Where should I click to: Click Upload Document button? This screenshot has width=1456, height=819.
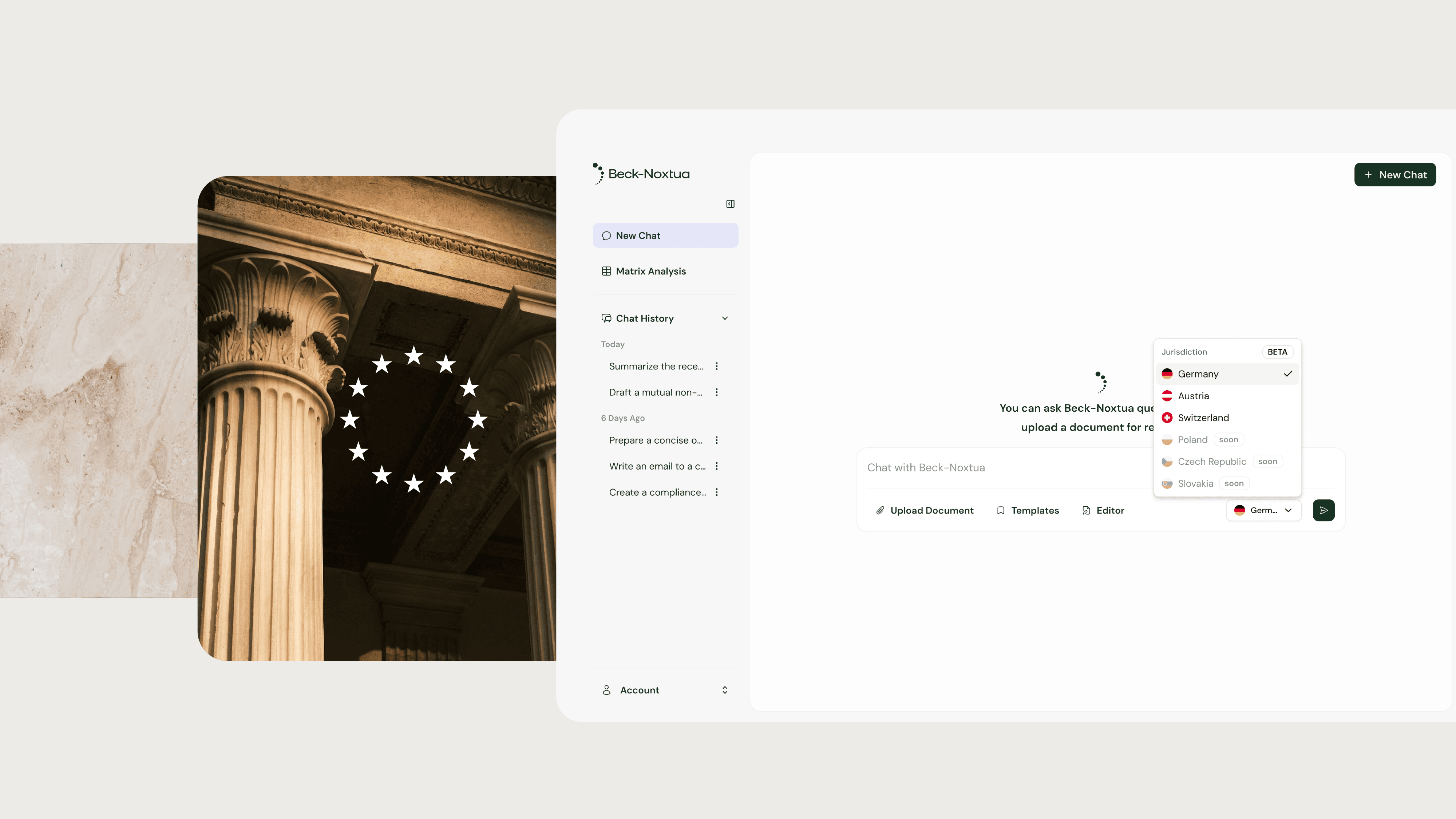[x=925, y=510]
